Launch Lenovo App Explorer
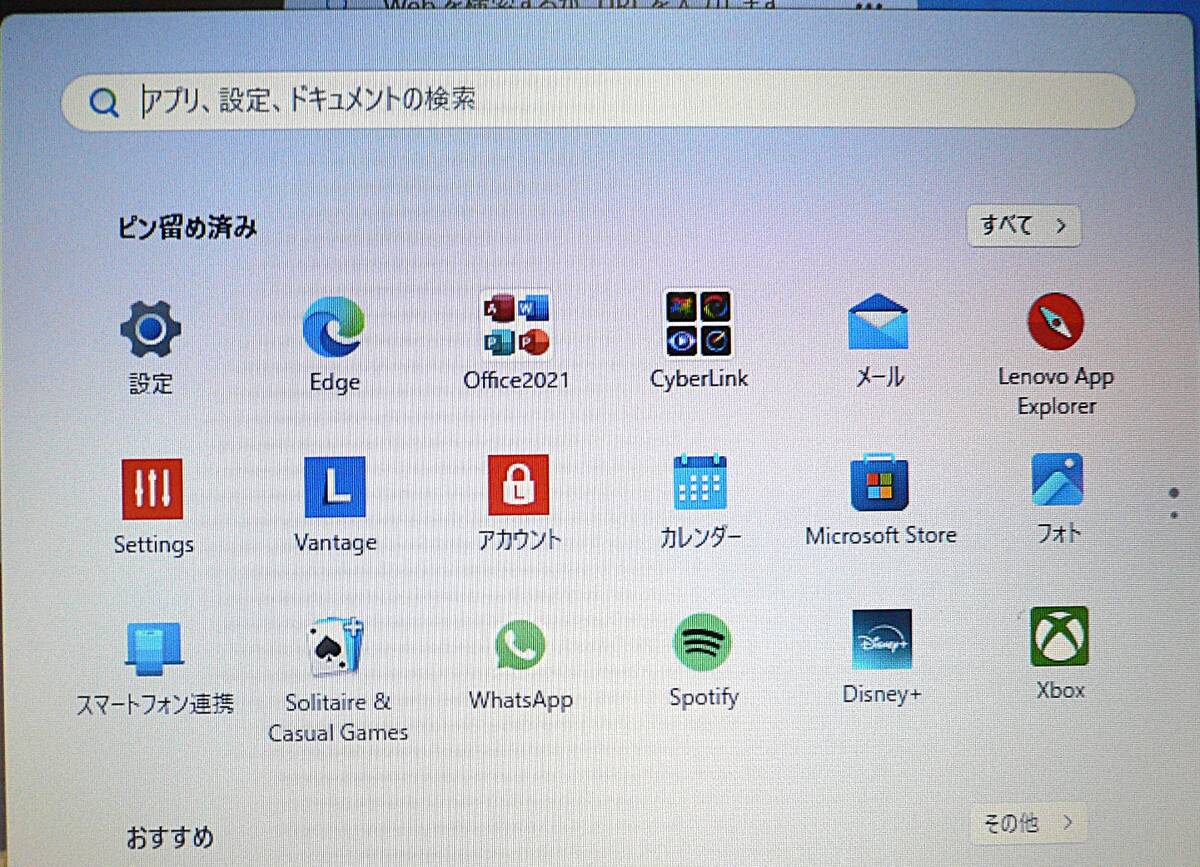Image resolution: width=1200 pixels, height=867 pixels. [1056, 322]
